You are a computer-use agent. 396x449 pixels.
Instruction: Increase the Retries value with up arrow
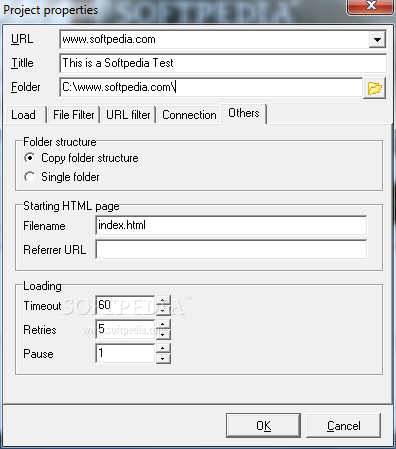[163, 324]
